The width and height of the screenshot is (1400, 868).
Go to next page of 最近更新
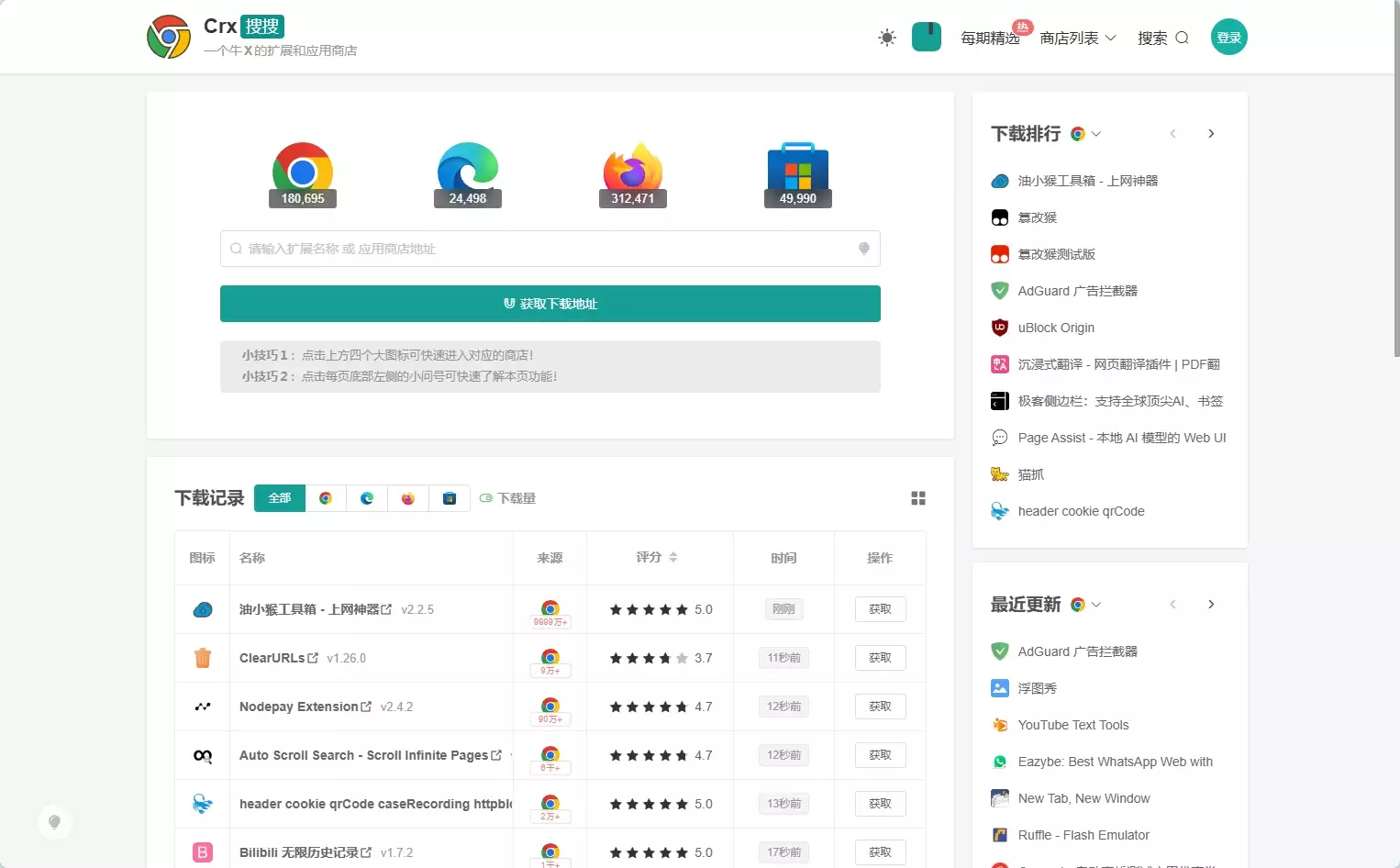[x=1211, y=605]
